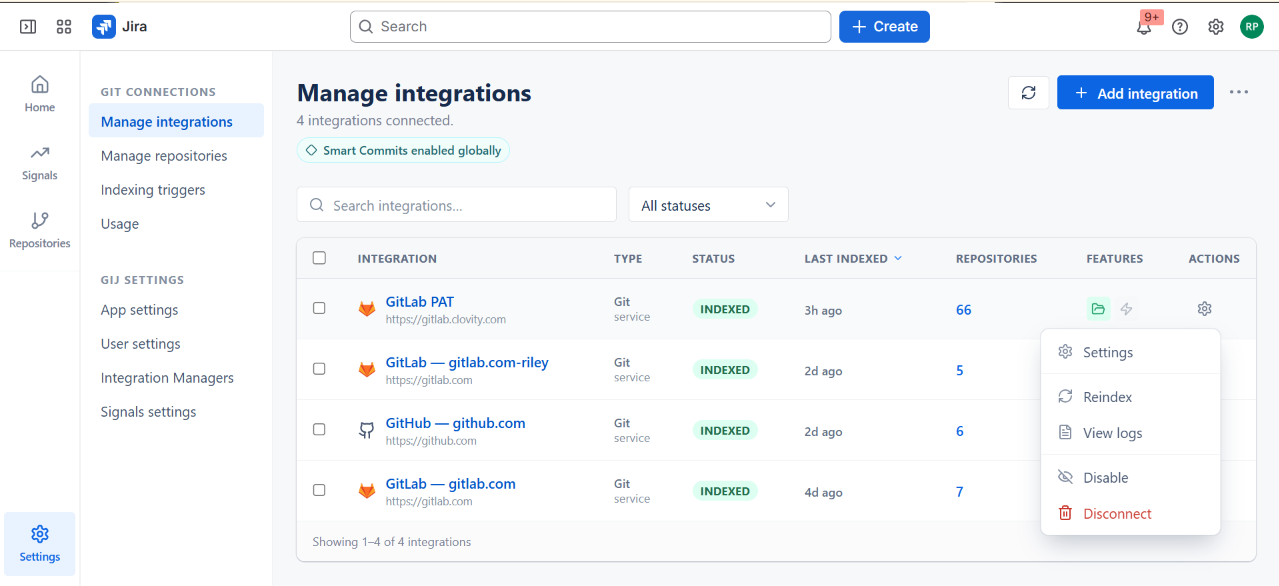Toggle the sidebar collapse icon
Image resolution: width=1279 pixels, height=586 pixels.
pos(28,27)
